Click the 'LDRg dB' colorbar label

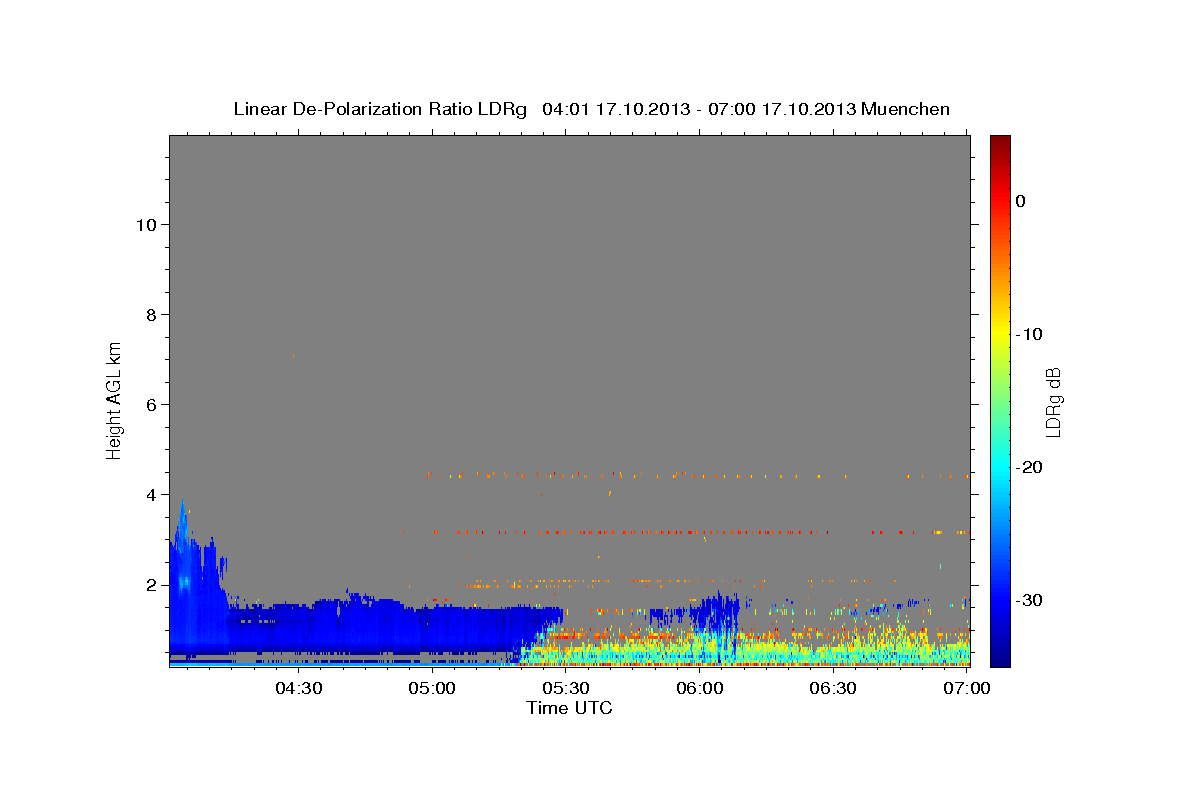point(1053,402)
